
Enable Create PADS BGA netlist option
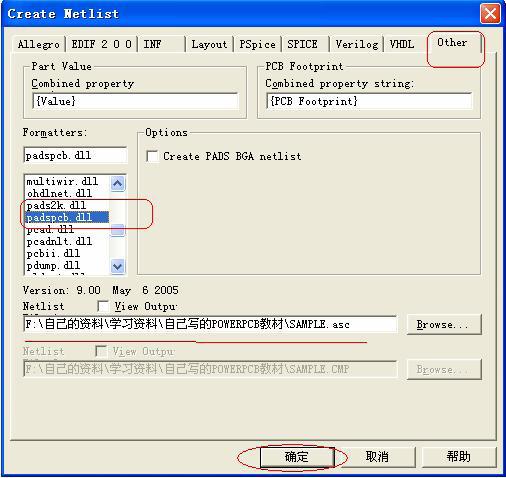click(152, 156)
